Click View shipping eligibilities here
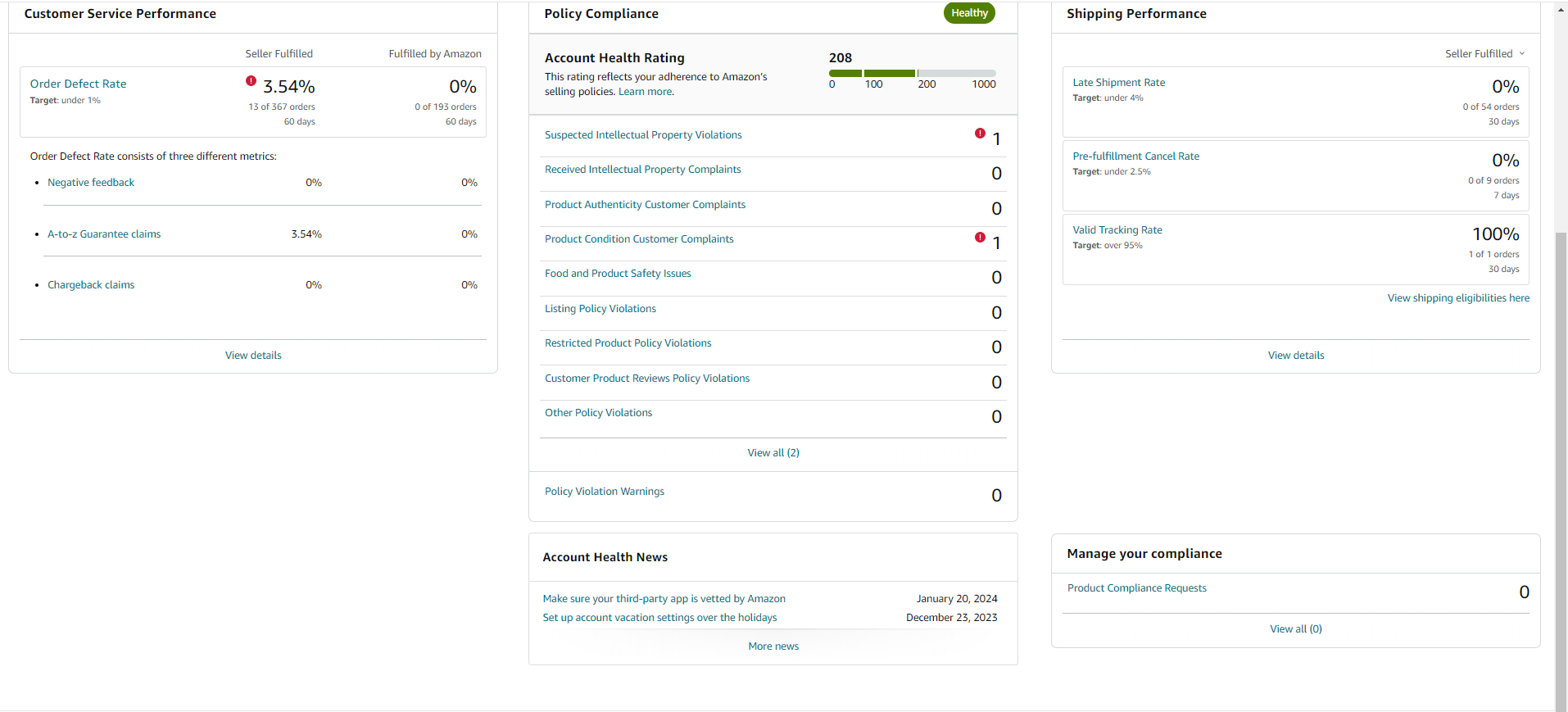The image size is (1568, 712). (x=1458, y=298)
